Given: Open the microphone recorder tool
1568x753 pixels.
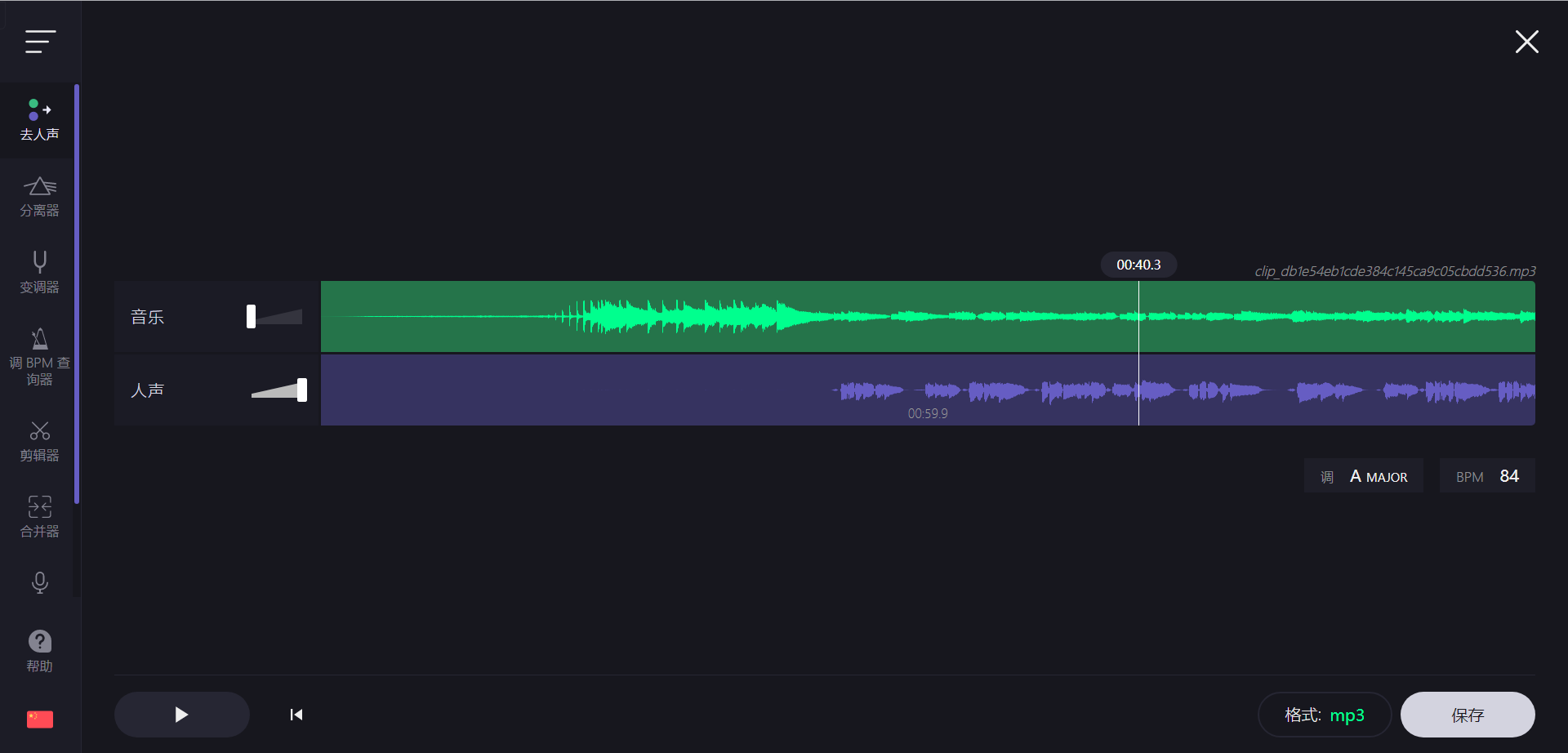Looking at the screenshot, I should pos(39,582).
